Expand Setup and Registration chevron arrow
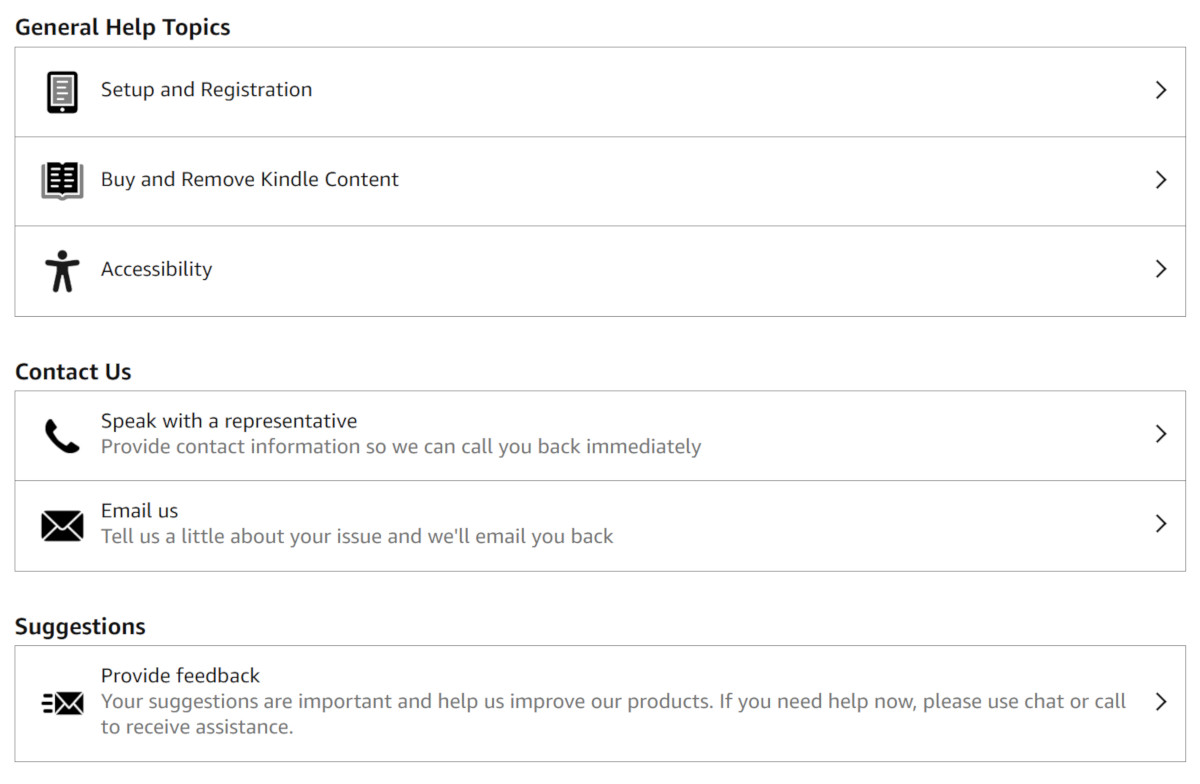The image size is (1200, 784). tap(1161, 90)
